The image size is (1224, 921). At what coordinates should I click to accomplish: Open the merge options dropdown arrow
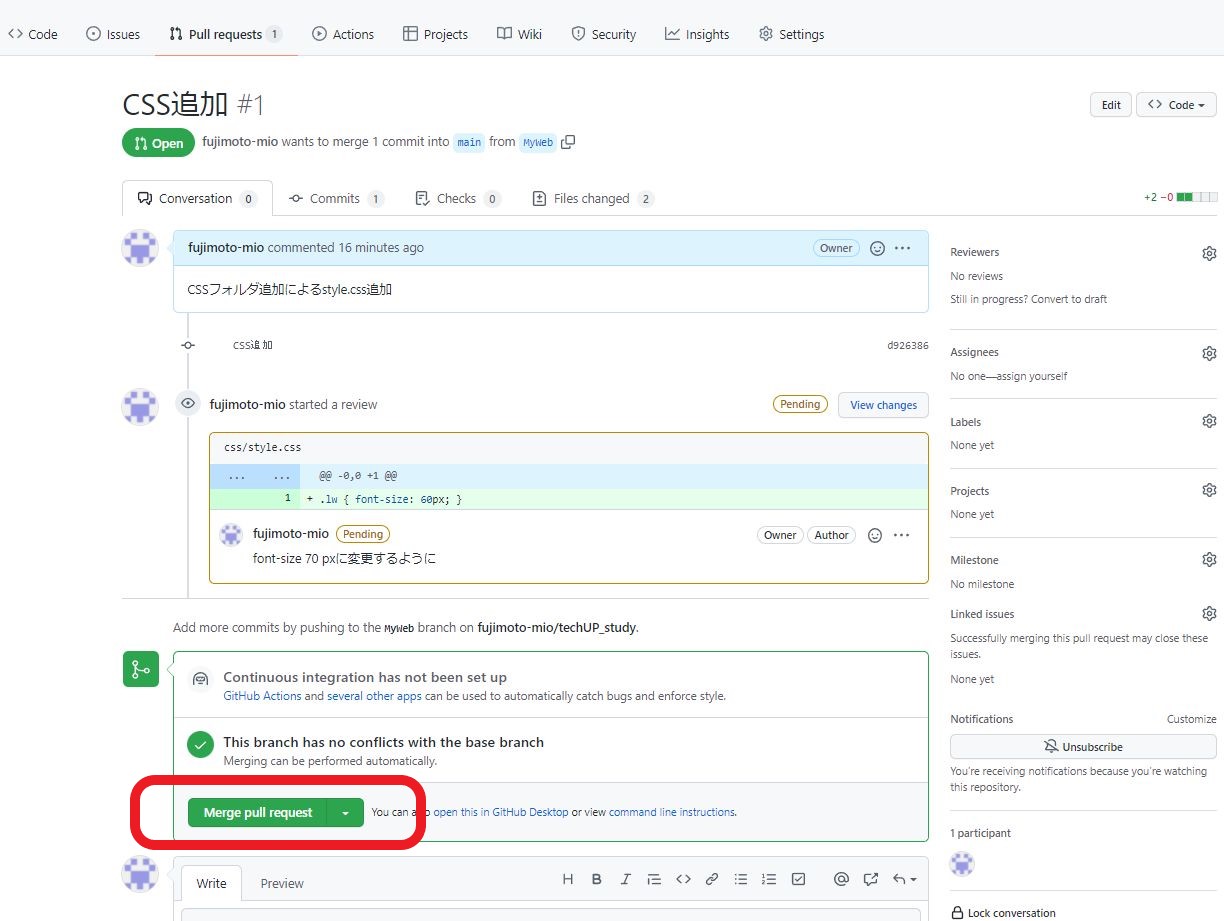(x=346, y=812)
